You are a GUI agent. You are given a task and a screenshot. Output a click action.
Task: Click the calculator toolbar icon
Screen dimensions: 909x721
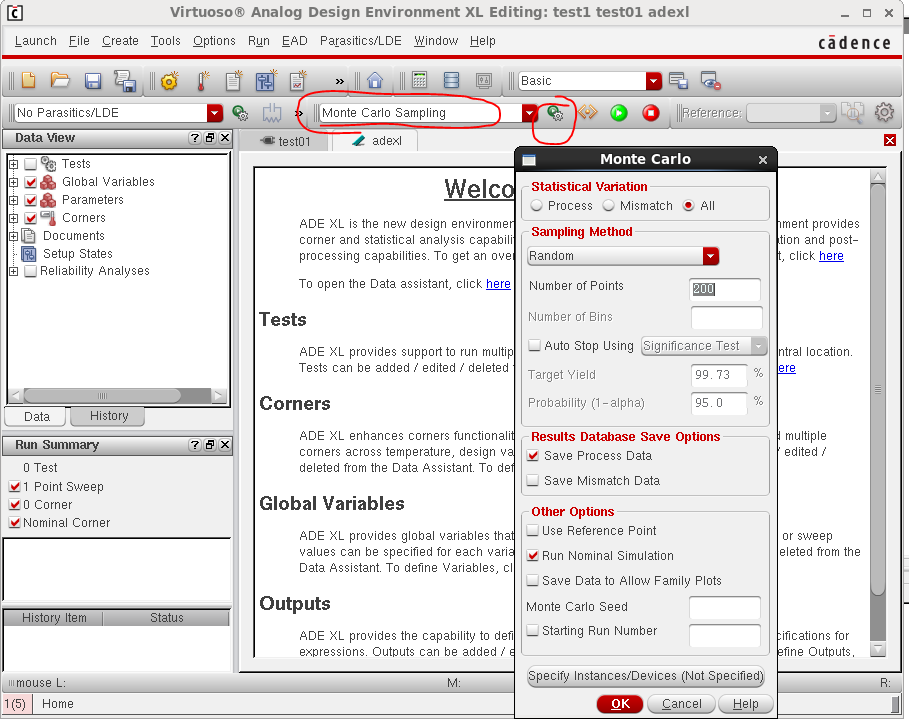coord(419,80)
